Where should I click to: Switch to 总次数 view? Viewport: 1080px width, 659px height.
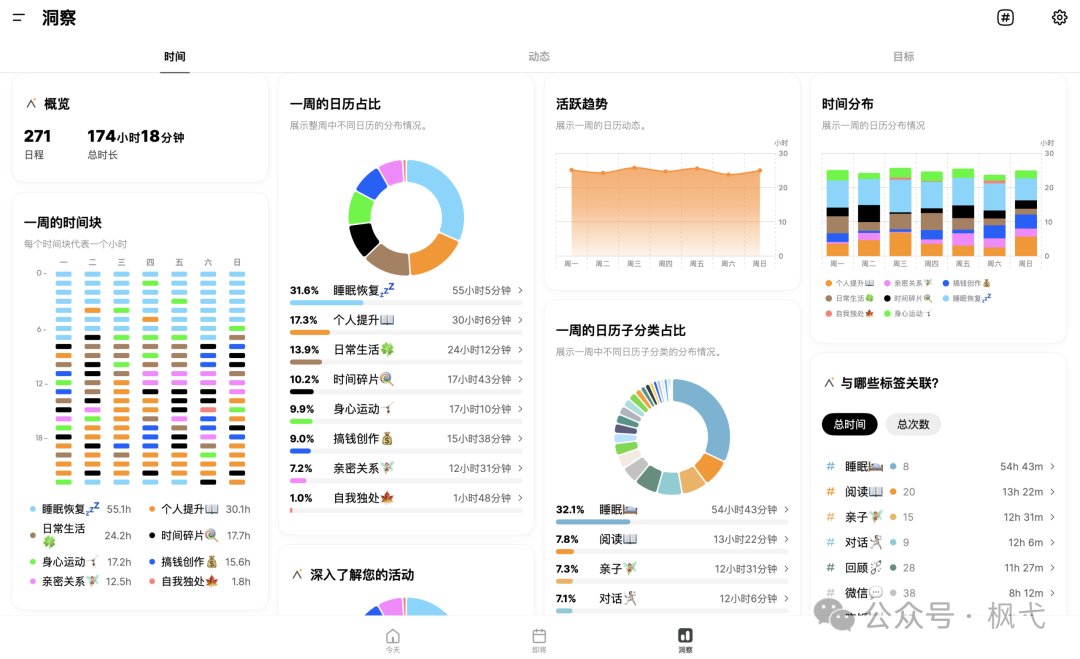click(913, 424)
